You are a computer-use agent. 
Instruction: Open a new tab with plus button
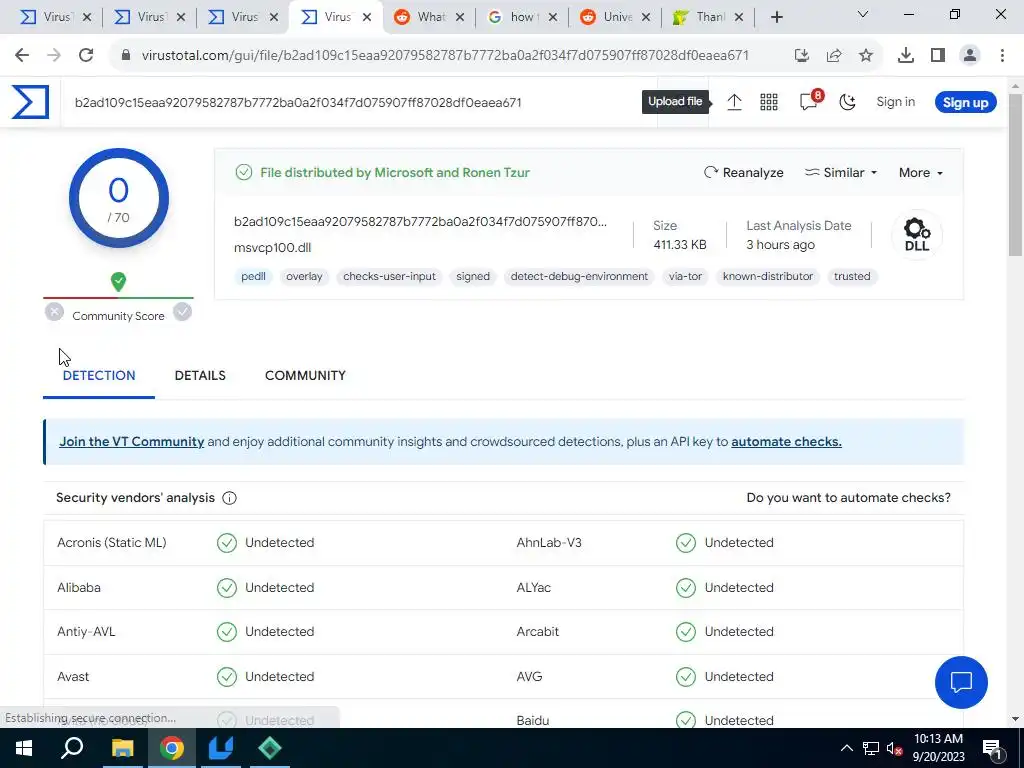point(776,18)
